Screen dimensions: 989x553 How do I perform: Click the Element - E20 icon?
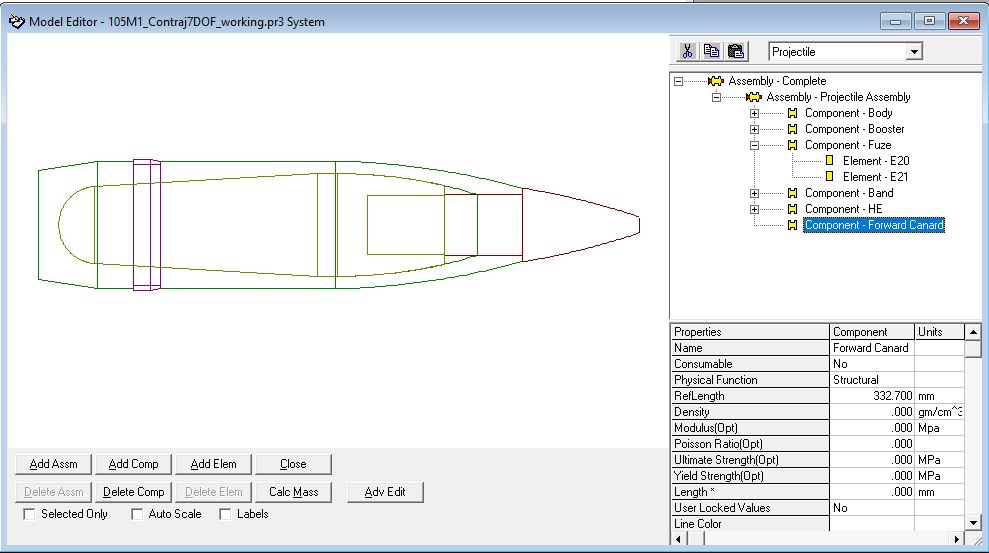[x=829, y=161]
